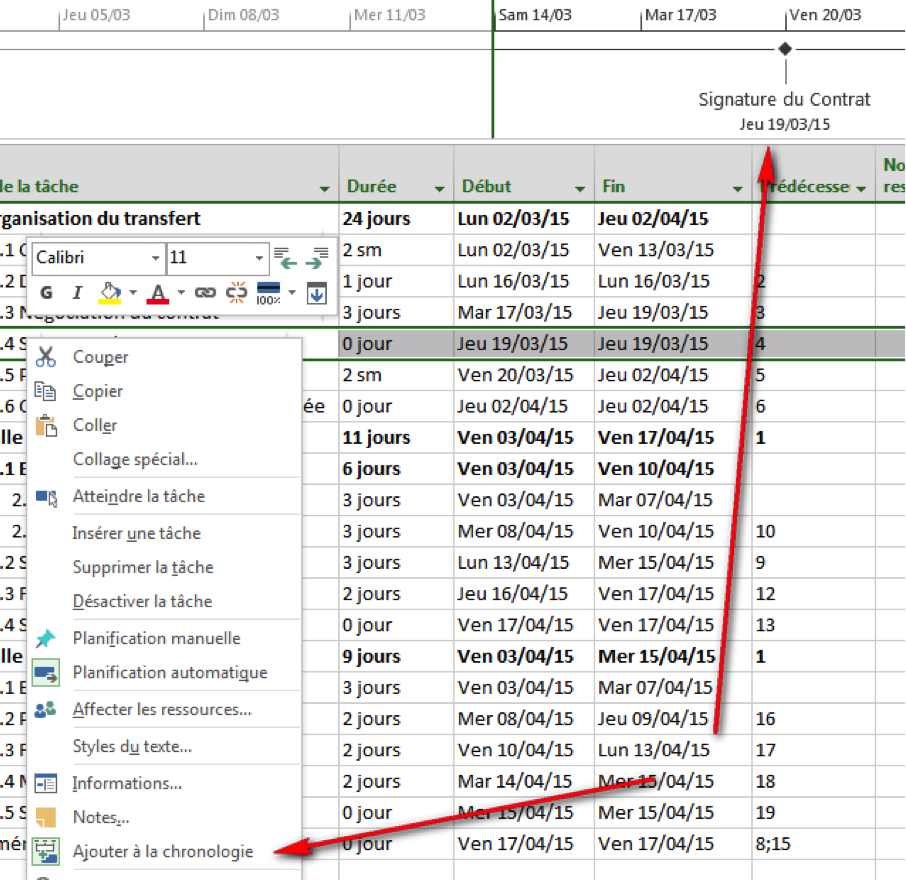This screenshot has width=906, height=880.
Task: Apply yellow background fill color
Action: (110, 293)
